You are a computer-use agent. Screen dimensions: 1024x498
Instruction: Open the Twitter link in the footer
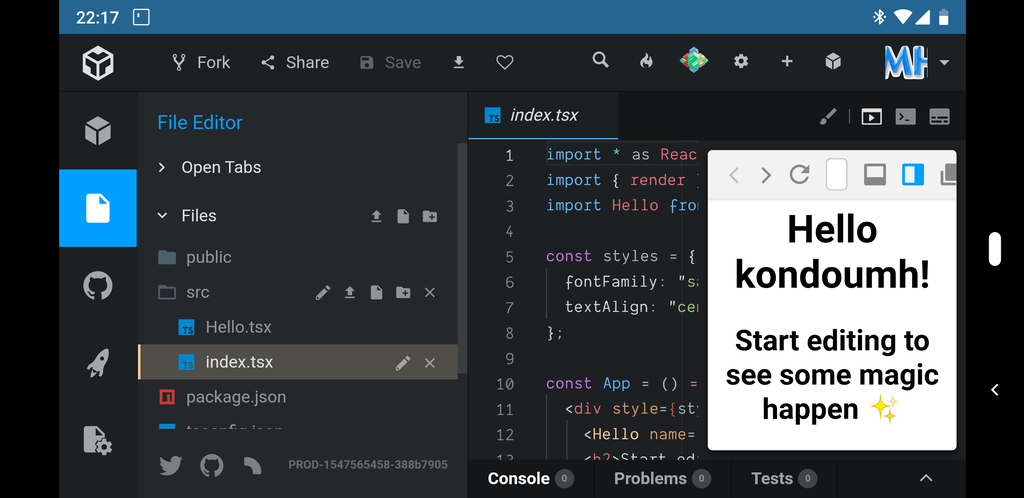(170, 465)
